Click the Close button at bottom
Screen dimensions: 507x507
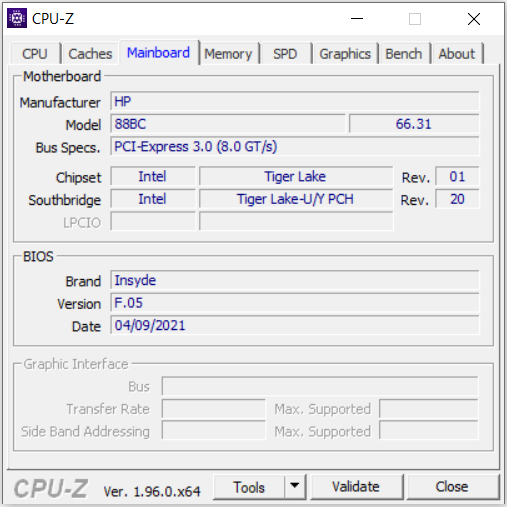tap(452, 487)
